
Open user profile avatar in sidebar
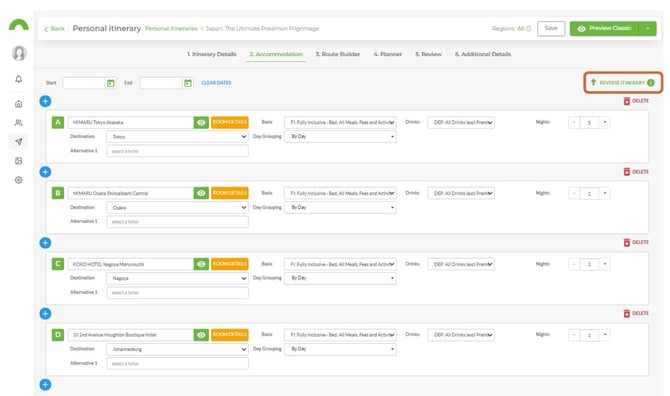pos(18,53)
